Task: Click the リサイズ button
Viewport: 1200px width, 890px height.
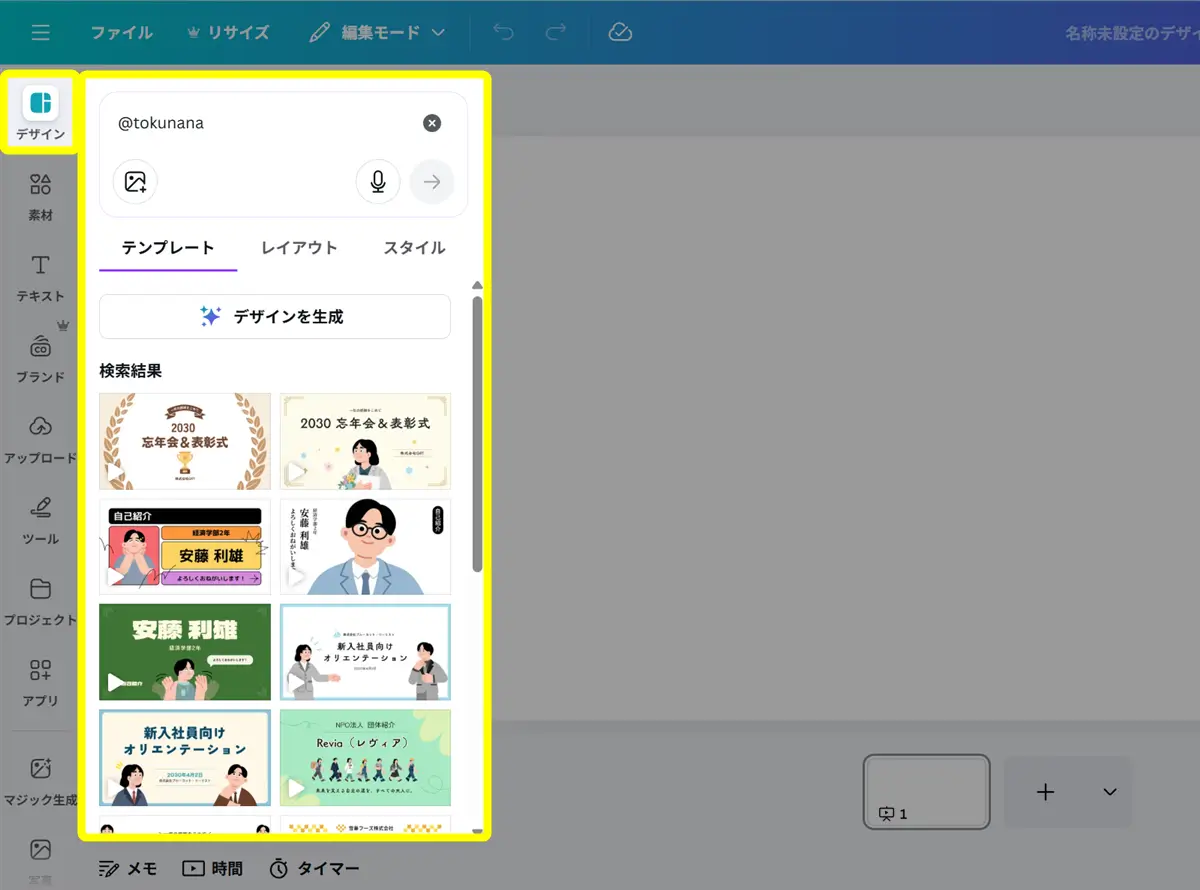Action: point(228,33)
